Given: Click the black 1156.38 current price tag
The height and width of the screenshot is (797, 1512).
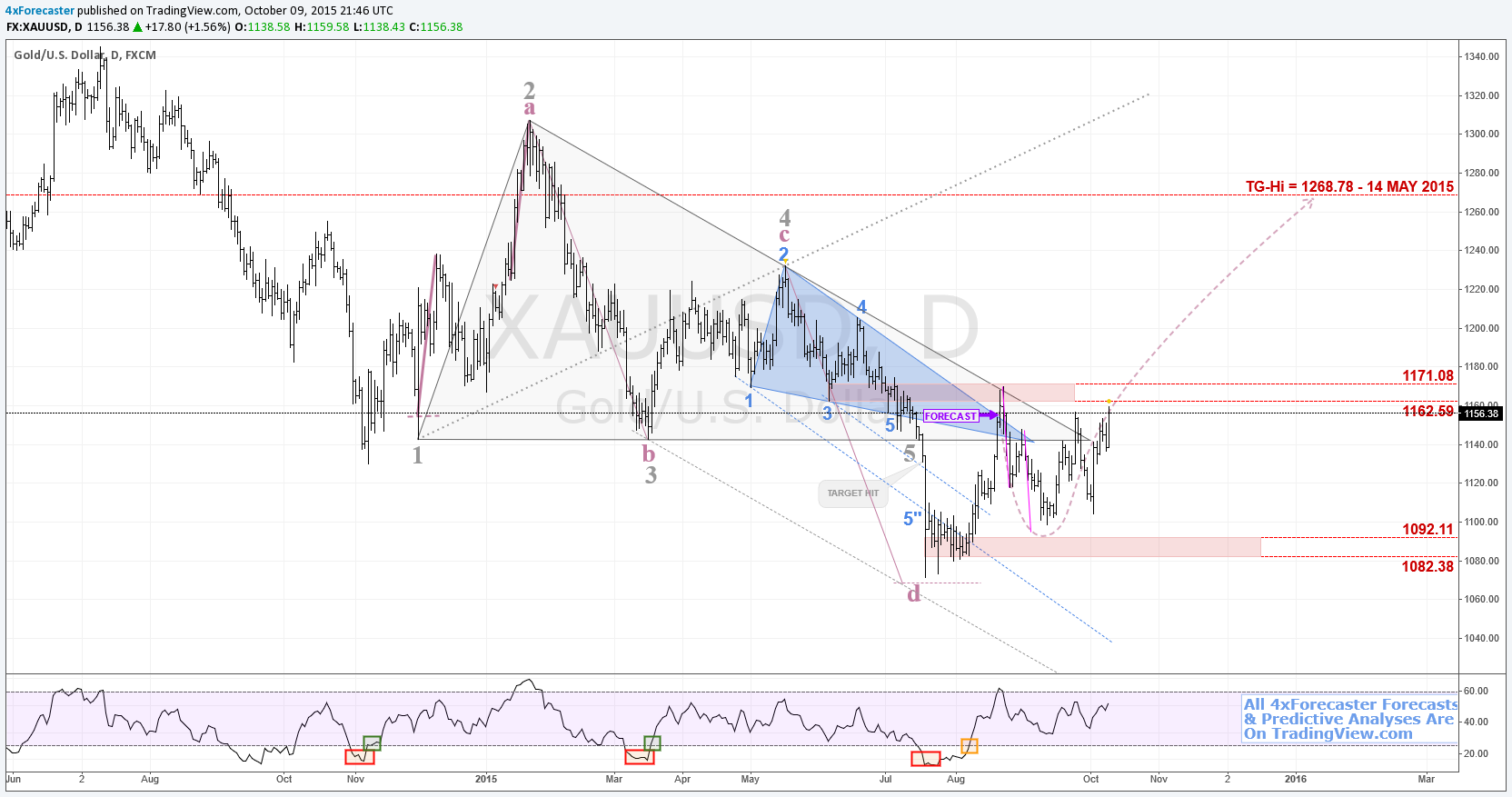Looking at the screenshot, I should tap(1480, 413).
